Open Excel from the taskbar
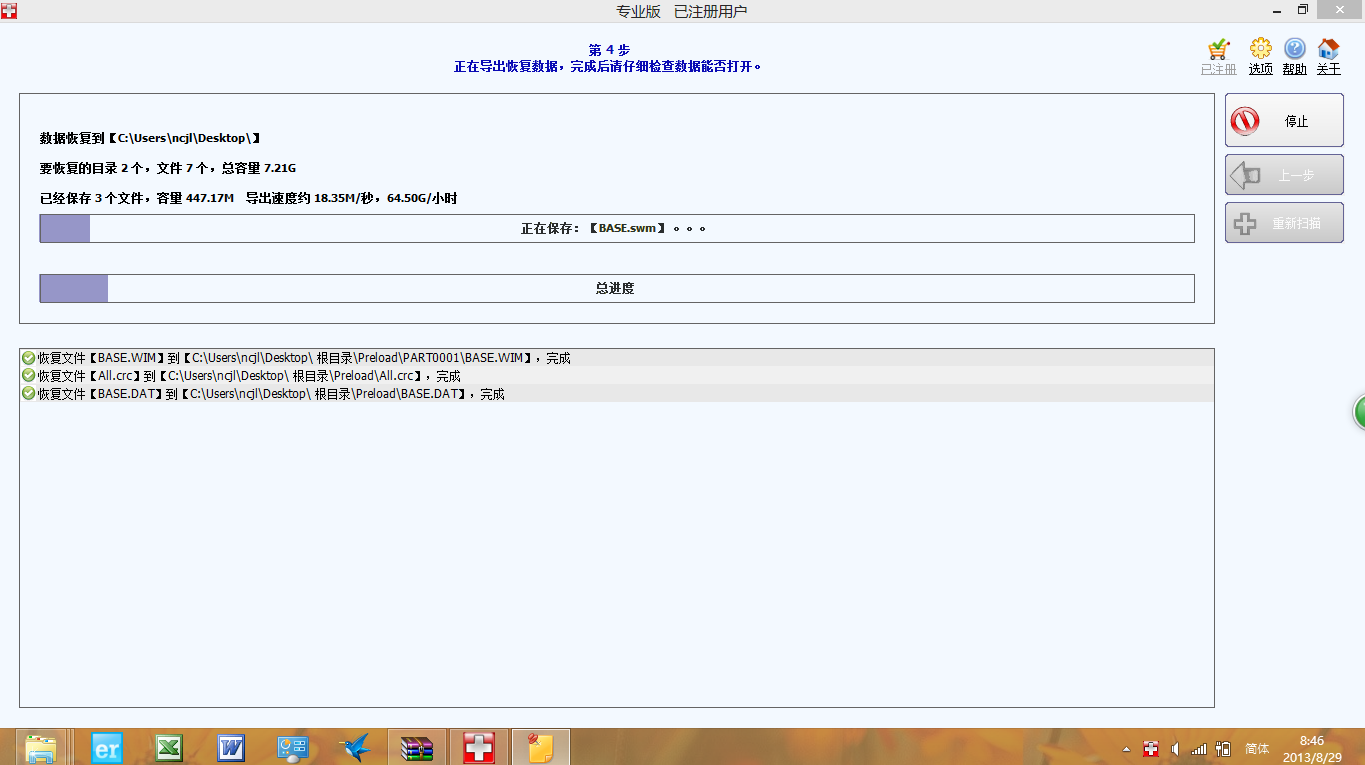This screenshot has height=765, width=1365. [168, 747]
